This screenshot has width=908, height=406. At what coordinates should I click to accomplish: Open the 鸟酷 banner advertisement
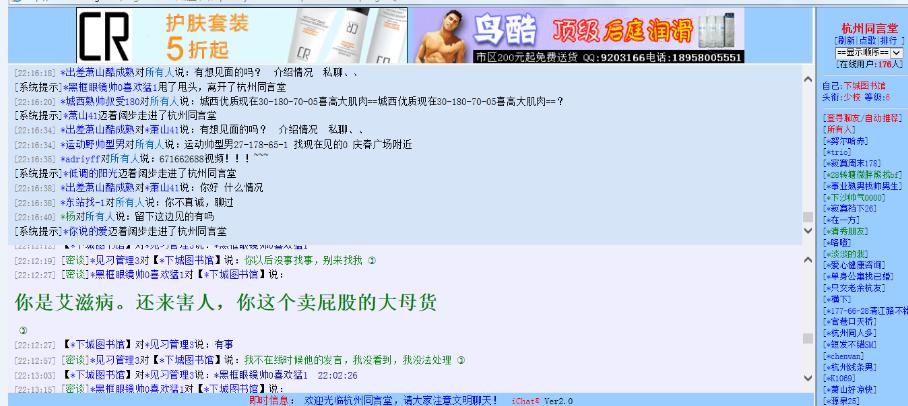[x=575, y=36]
